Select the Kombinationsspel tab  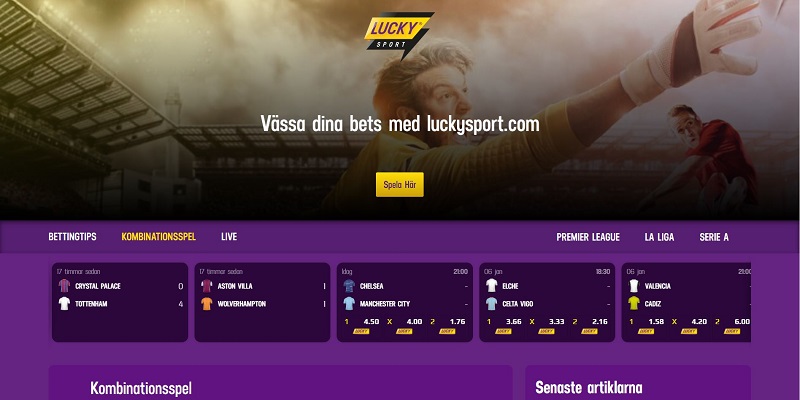[159, 237]
